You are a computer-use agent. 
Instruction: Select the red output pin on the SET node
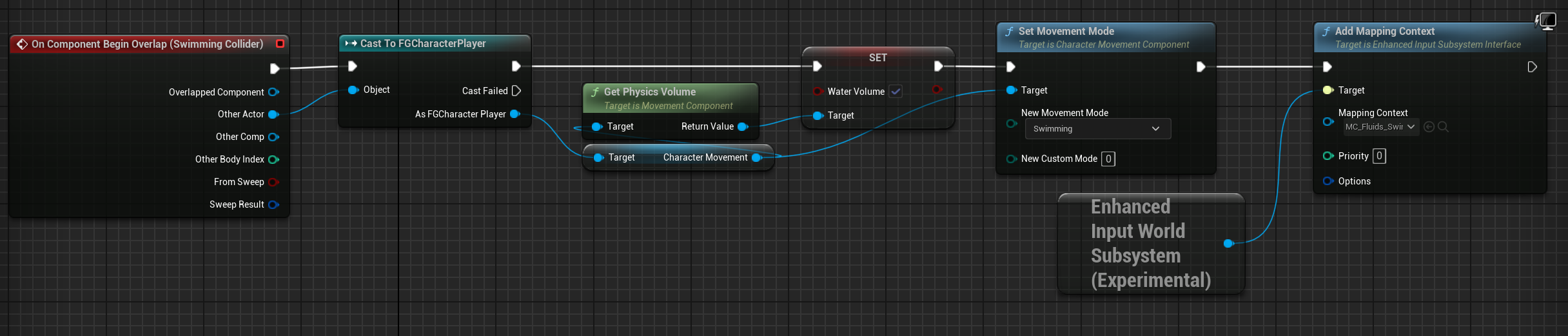937,89
